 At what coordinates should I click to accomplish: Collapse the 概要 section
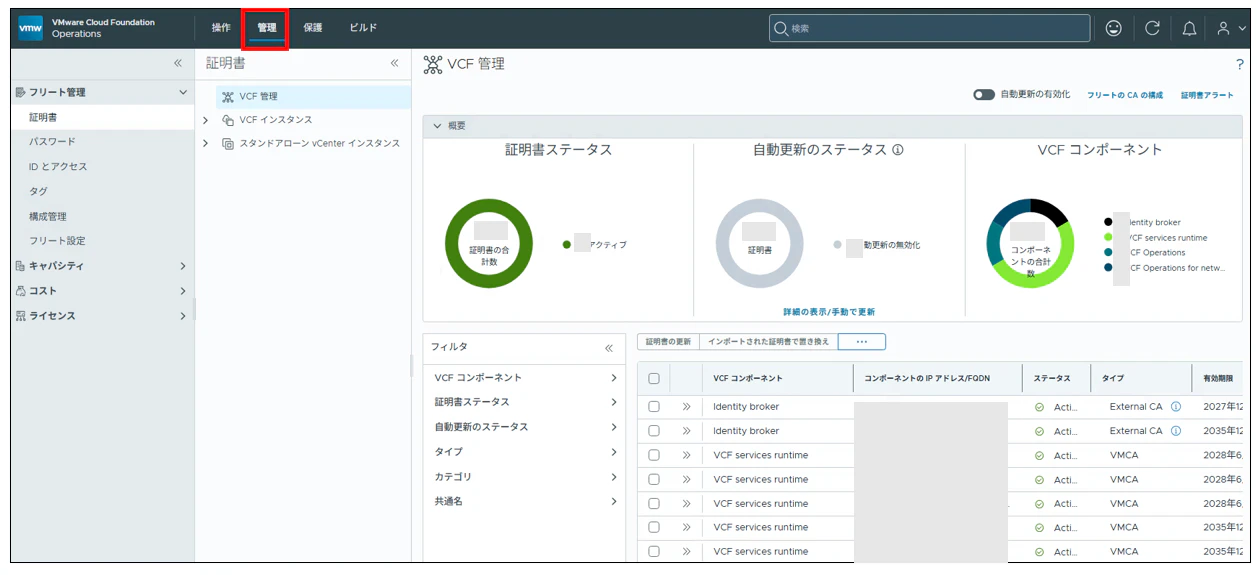pos(437,126)
